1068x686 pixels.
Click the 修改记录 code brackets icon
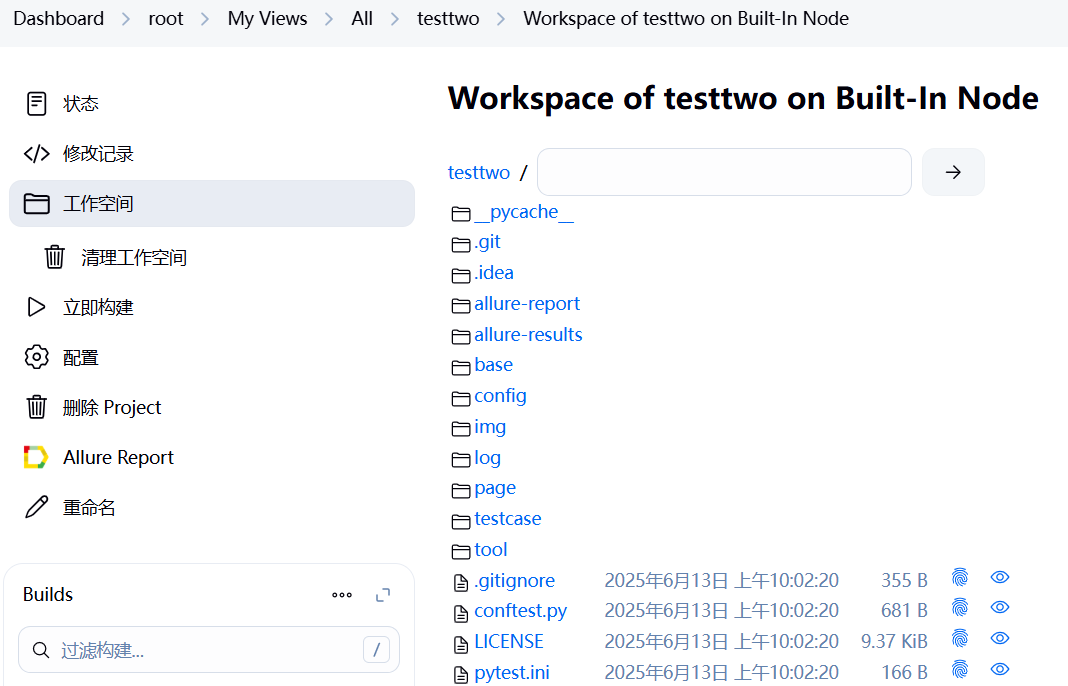(x=37, y=154)
